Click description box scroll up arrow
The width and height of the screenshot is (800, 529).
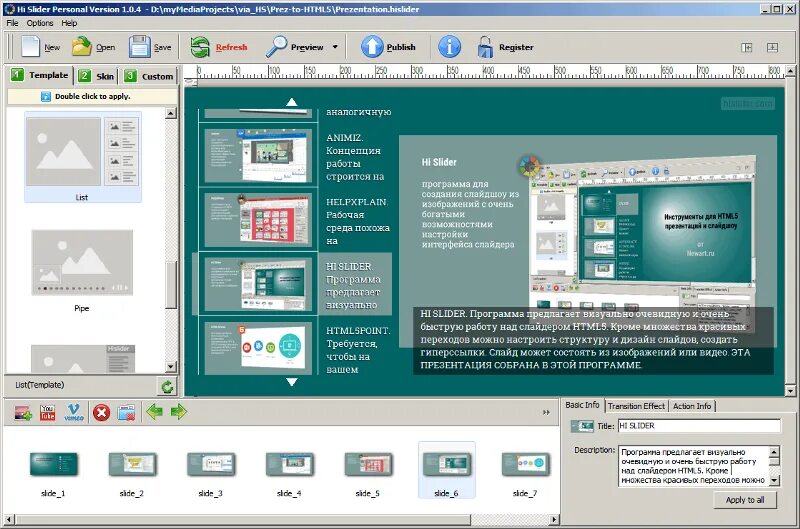click(x=774, y=451)
